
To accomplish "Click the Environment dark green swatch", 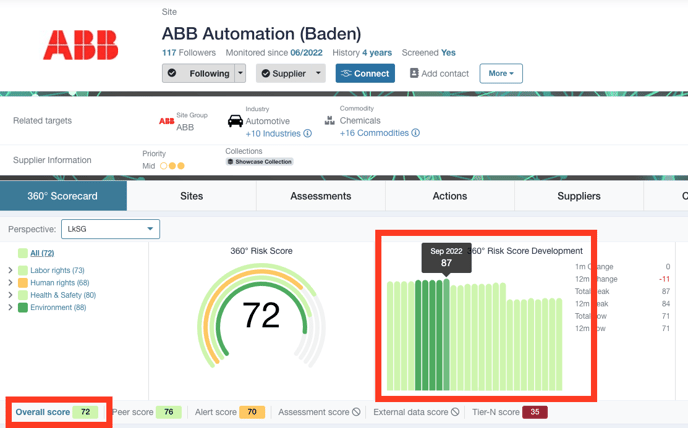I will click(23, 307).
